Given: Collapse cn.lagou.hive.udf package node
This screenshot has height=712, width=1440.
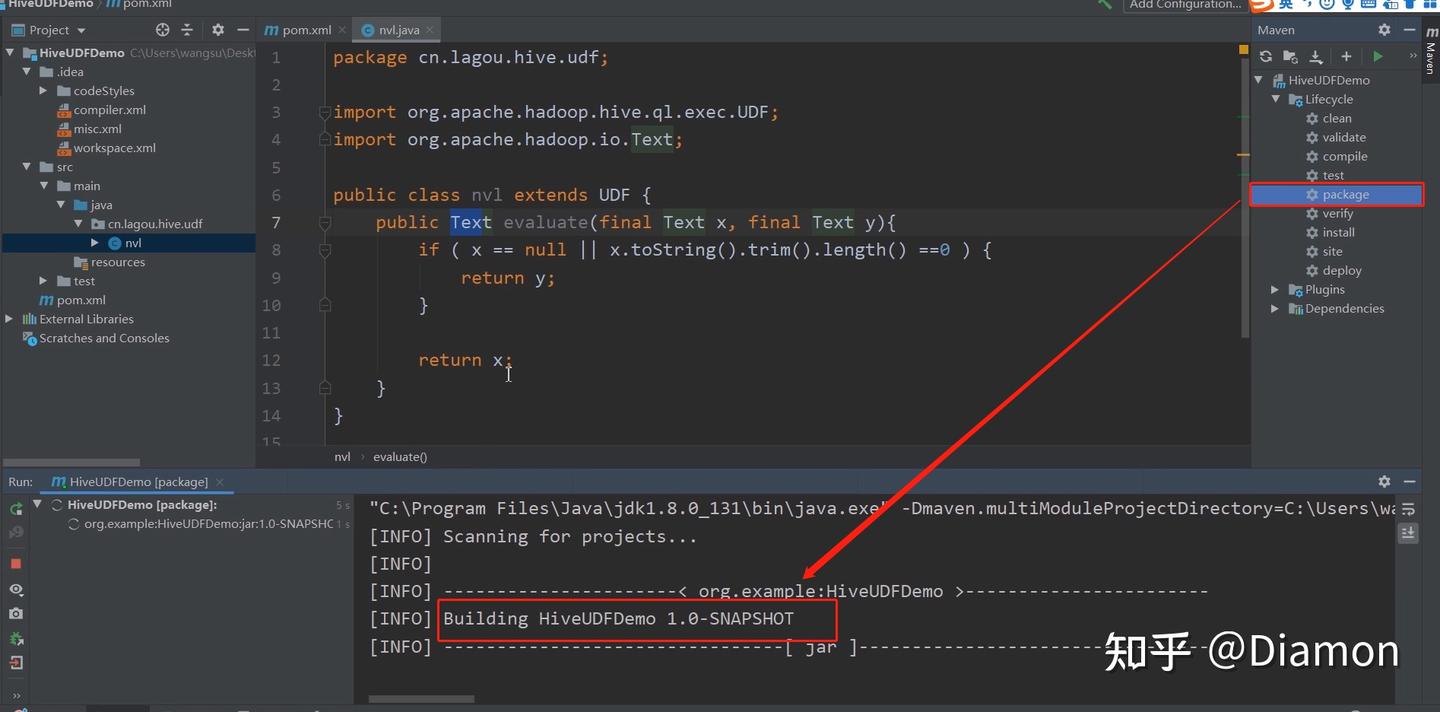Looking at the screenshot, I should coord(78,224).
